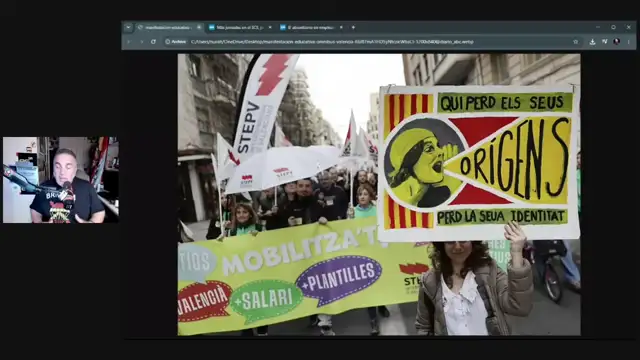Switch to the third browser tab
Image resolution: width=640 pixels, height=360 pixels.
(311, 27)
